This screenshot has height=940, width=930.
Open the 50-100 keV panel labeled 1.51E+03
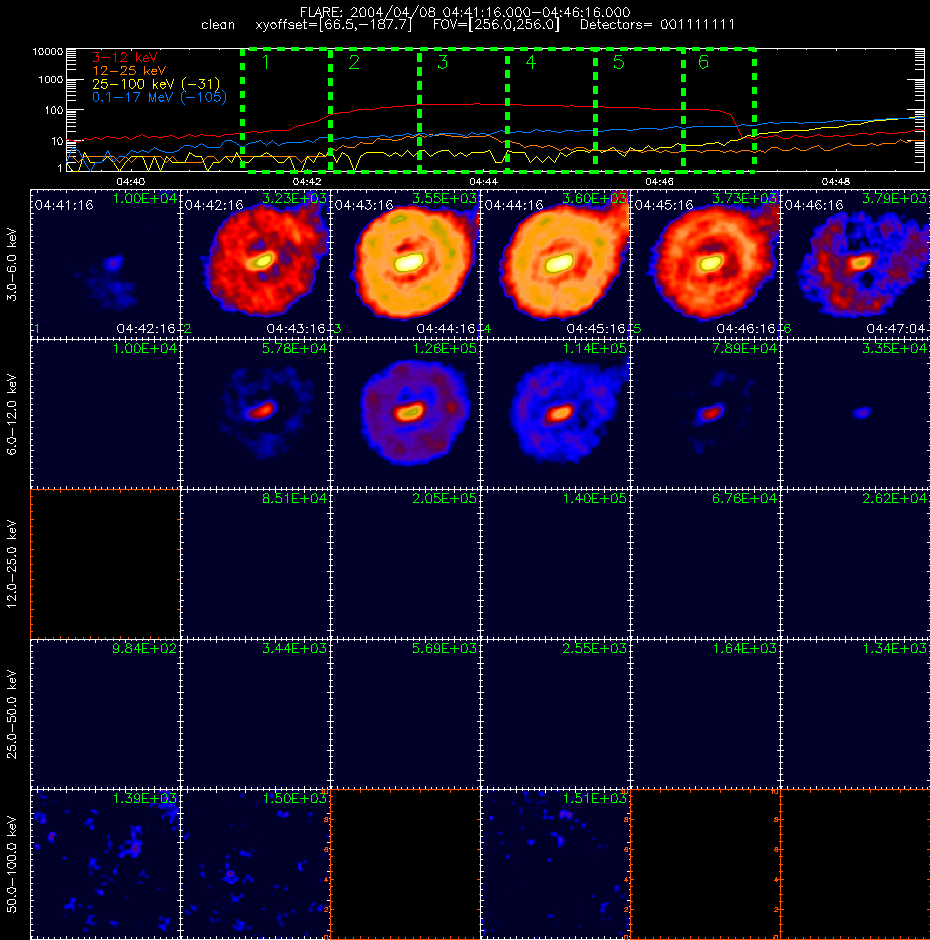point(555,864)
